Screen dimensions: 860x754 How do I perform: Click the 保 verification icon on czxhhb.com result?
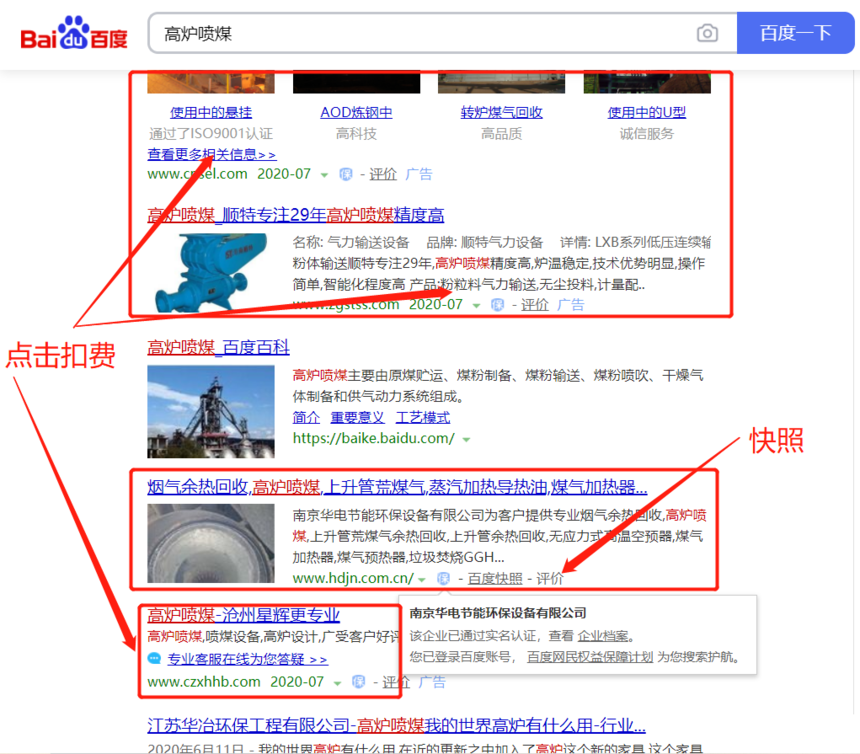(359, 682)
